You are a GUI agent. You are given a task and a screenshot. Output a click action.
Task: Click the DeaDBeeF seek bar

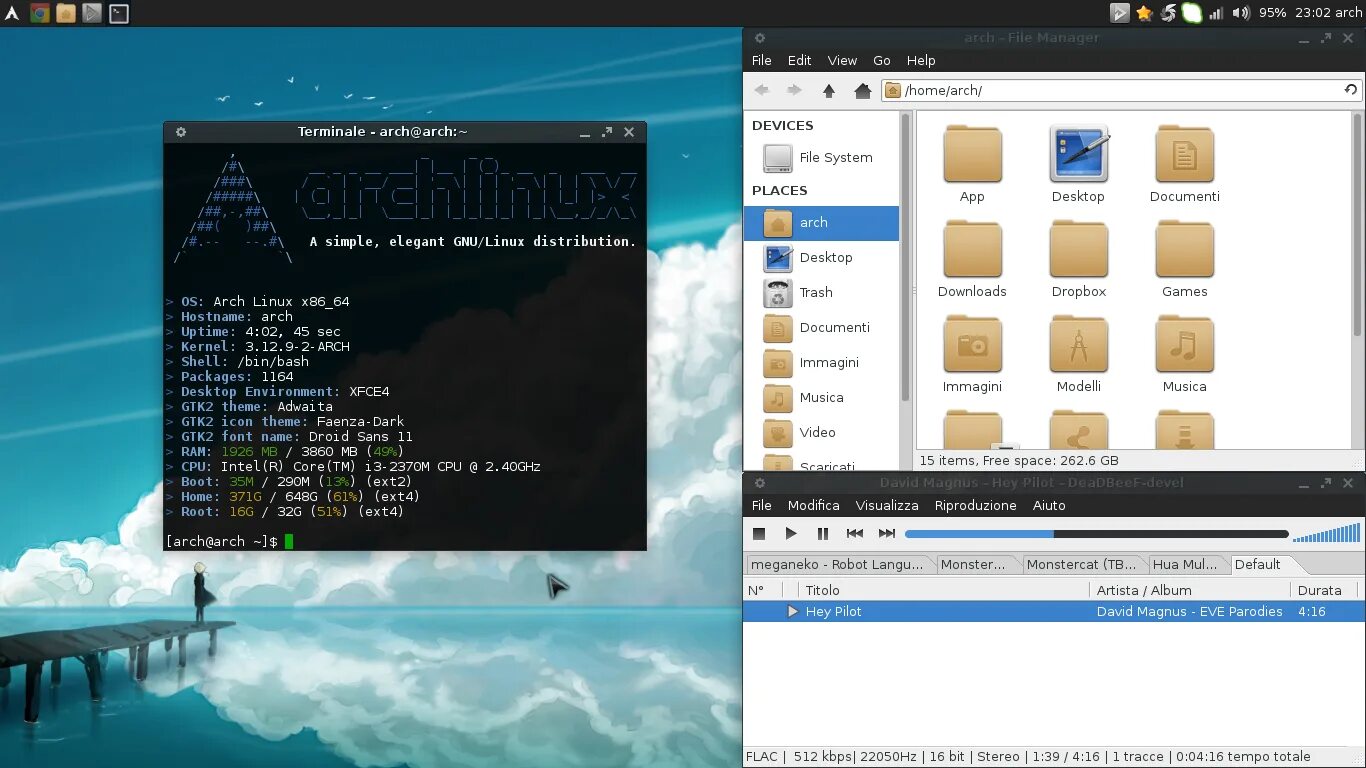pyautogui.click(x=1097, y=534)
